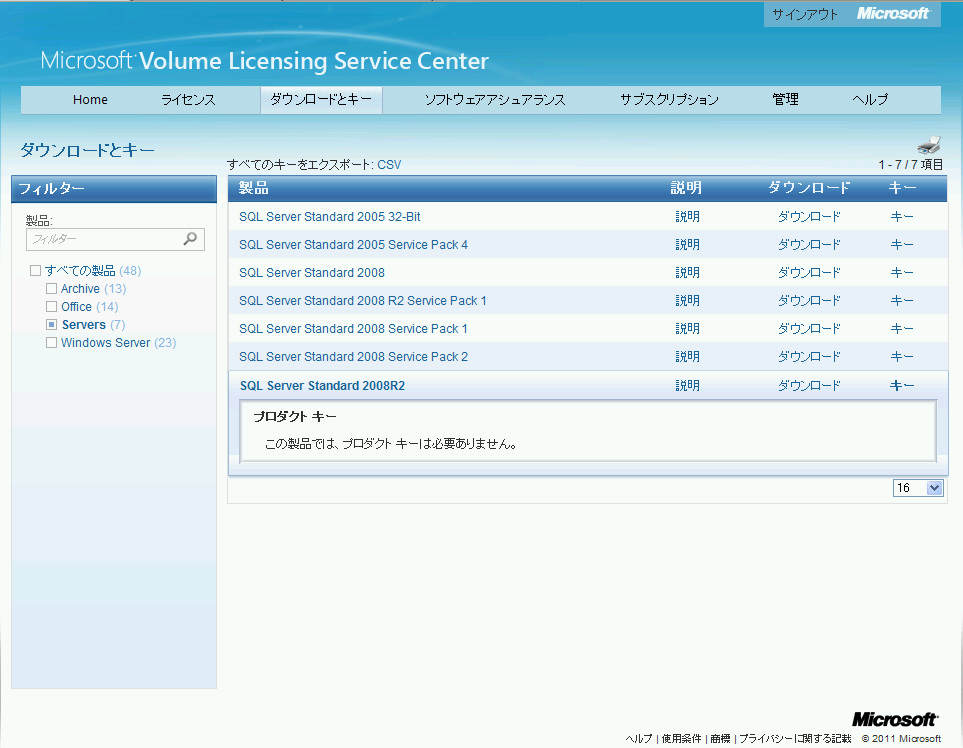Click the Servers (7) filter label
The image size is (963, 748).
93,324
